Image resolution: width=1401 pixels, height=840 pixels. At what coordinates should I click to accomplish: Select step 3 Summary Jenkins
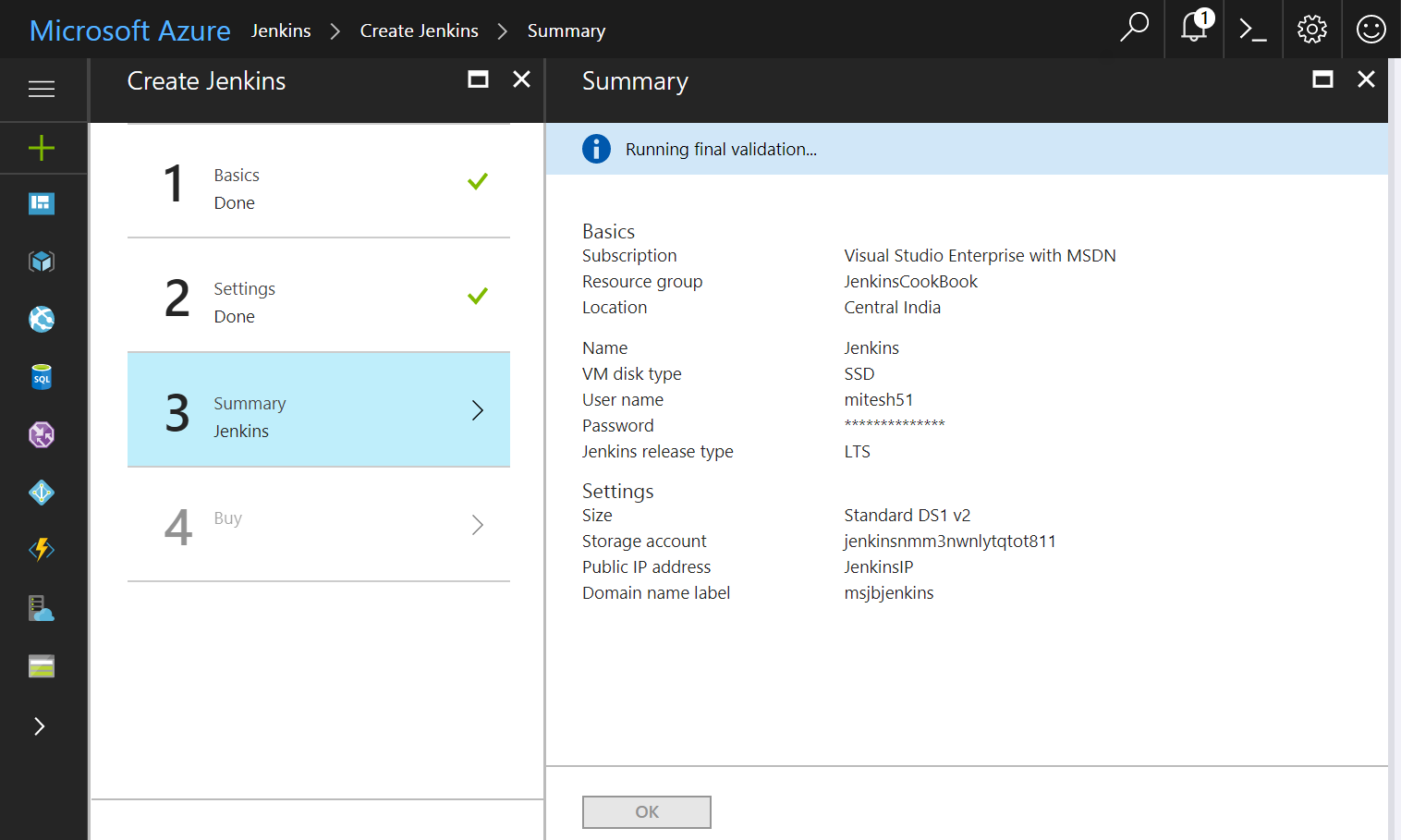[x=319, y=410]
